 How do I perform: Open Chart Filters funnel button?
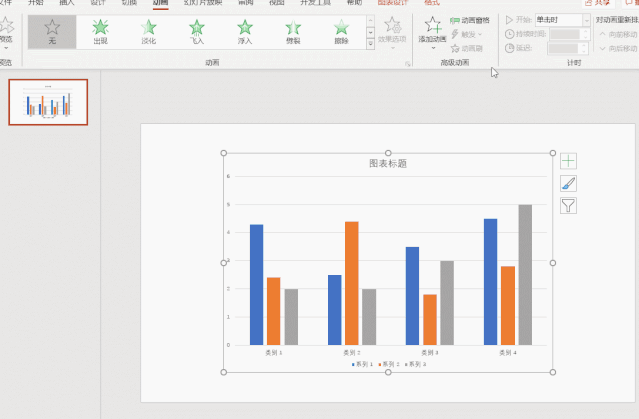click(568, 206)
